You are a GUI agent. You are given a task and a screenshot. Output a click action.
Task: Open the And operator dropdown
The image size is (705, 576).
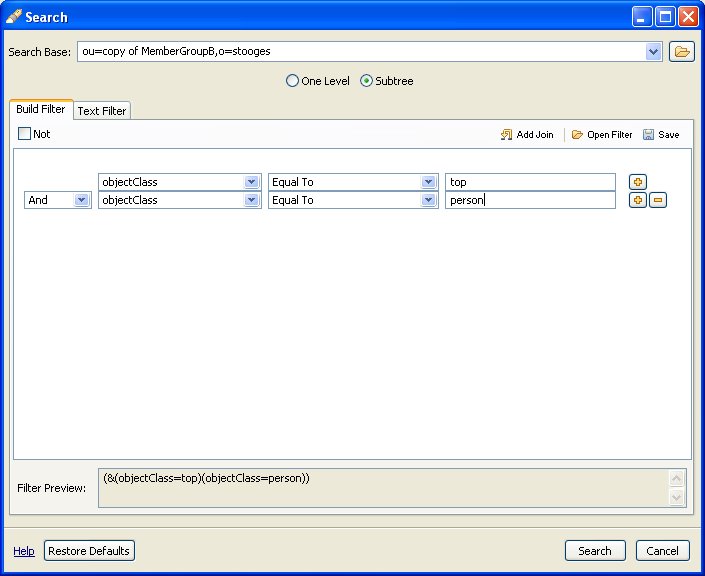point(81,200)
